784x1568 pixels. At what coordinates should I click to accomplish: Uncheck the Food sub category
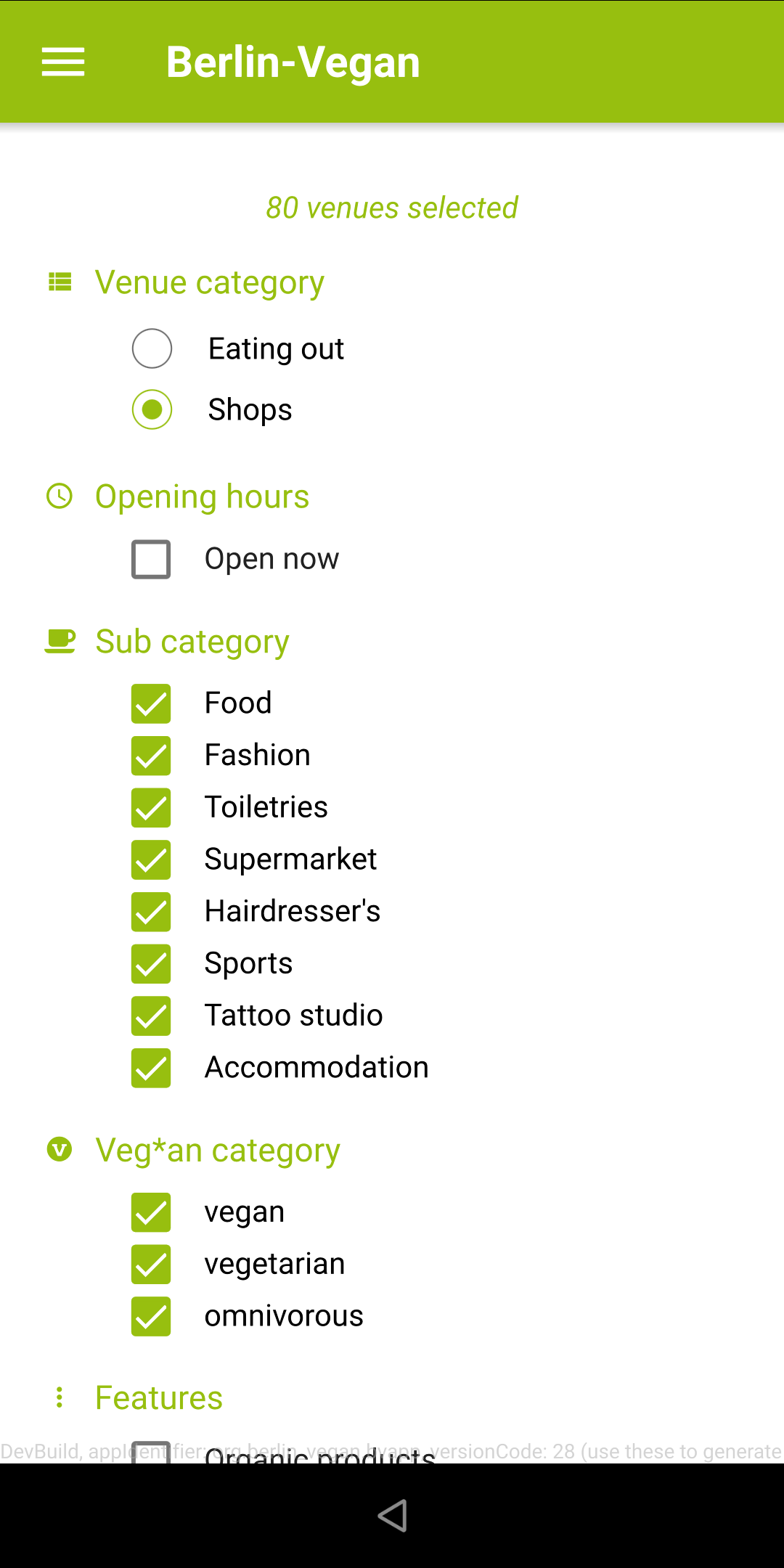click(151, 703)
